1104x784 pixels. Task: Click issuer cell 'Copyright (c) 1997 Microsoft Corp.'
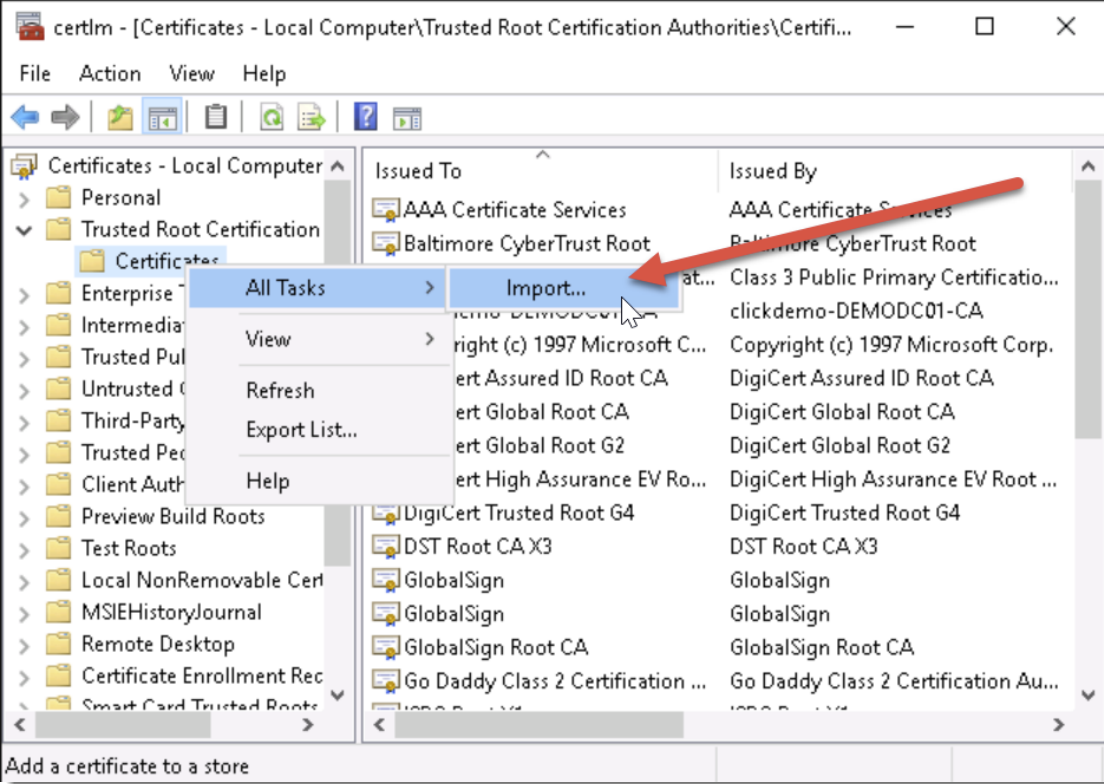tap(891, 344)
